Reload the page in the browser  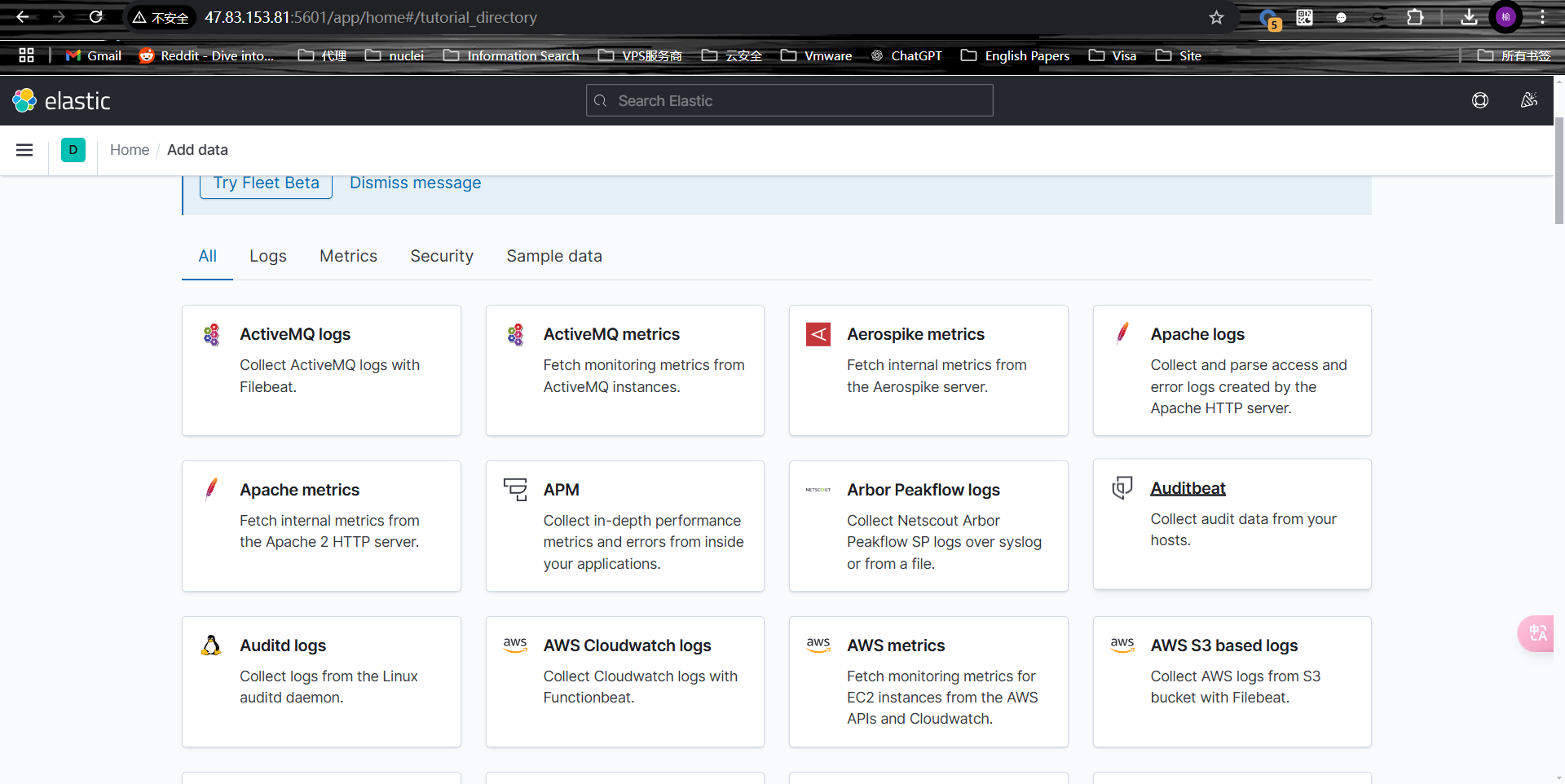click(x=95, y=17)
